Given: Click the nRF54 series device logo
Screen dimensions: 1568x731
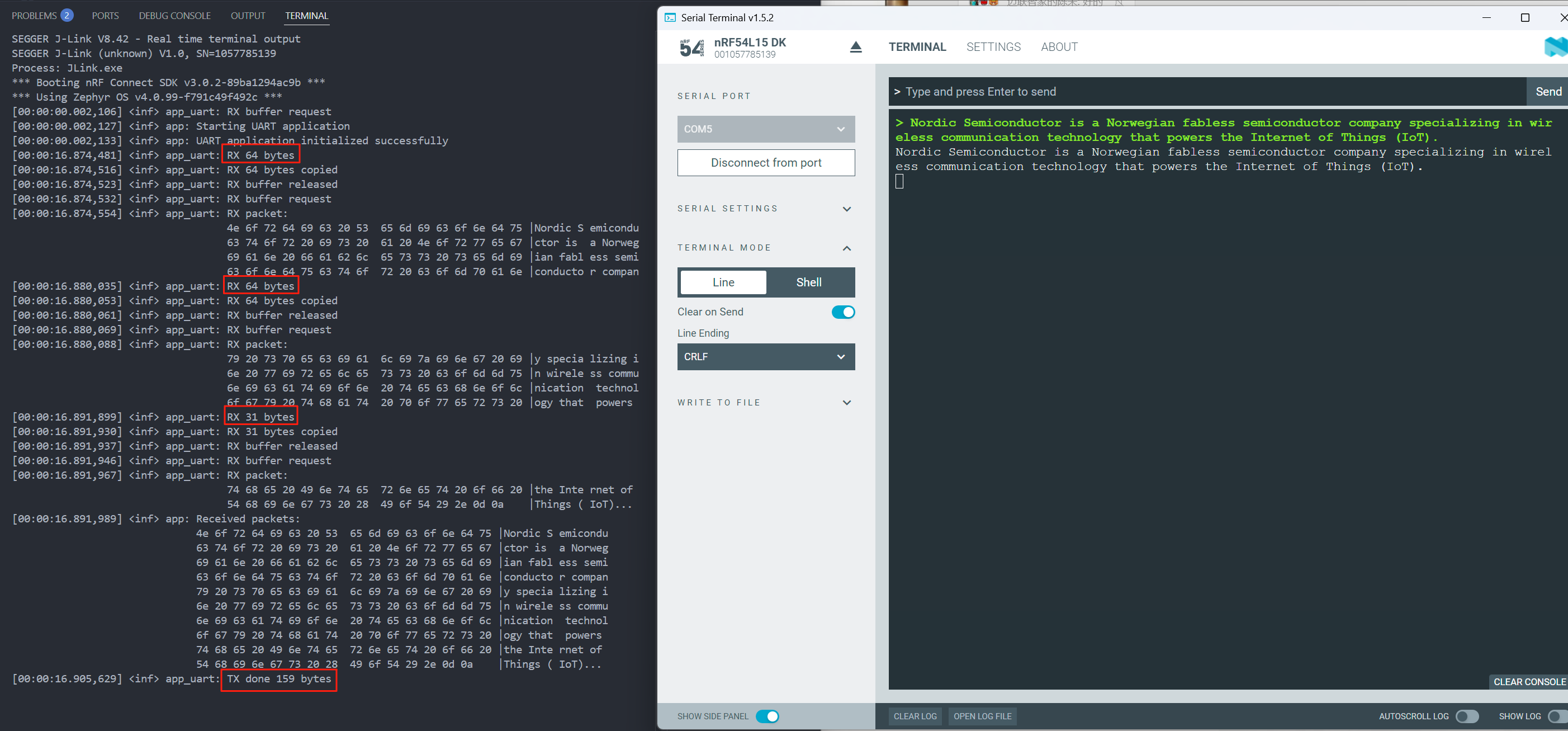Looking at the screenshot, I should click(x=691, y=48).
